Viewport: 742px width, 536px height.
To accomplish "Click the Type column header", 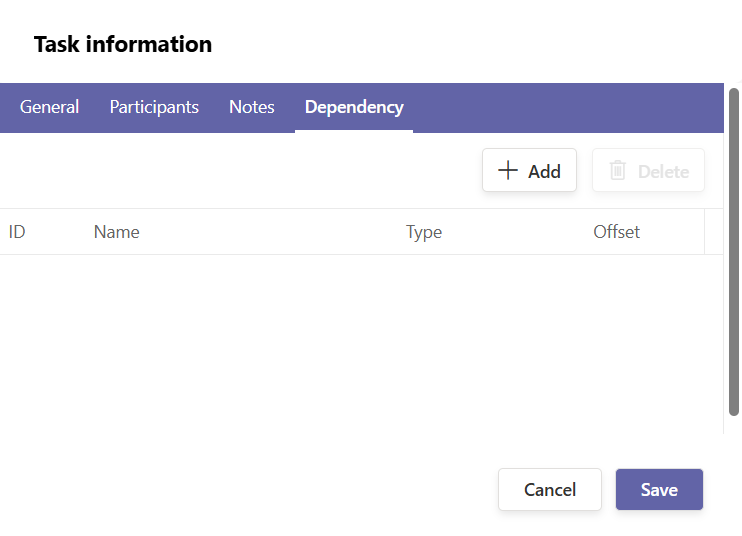I will coord(423,232).
